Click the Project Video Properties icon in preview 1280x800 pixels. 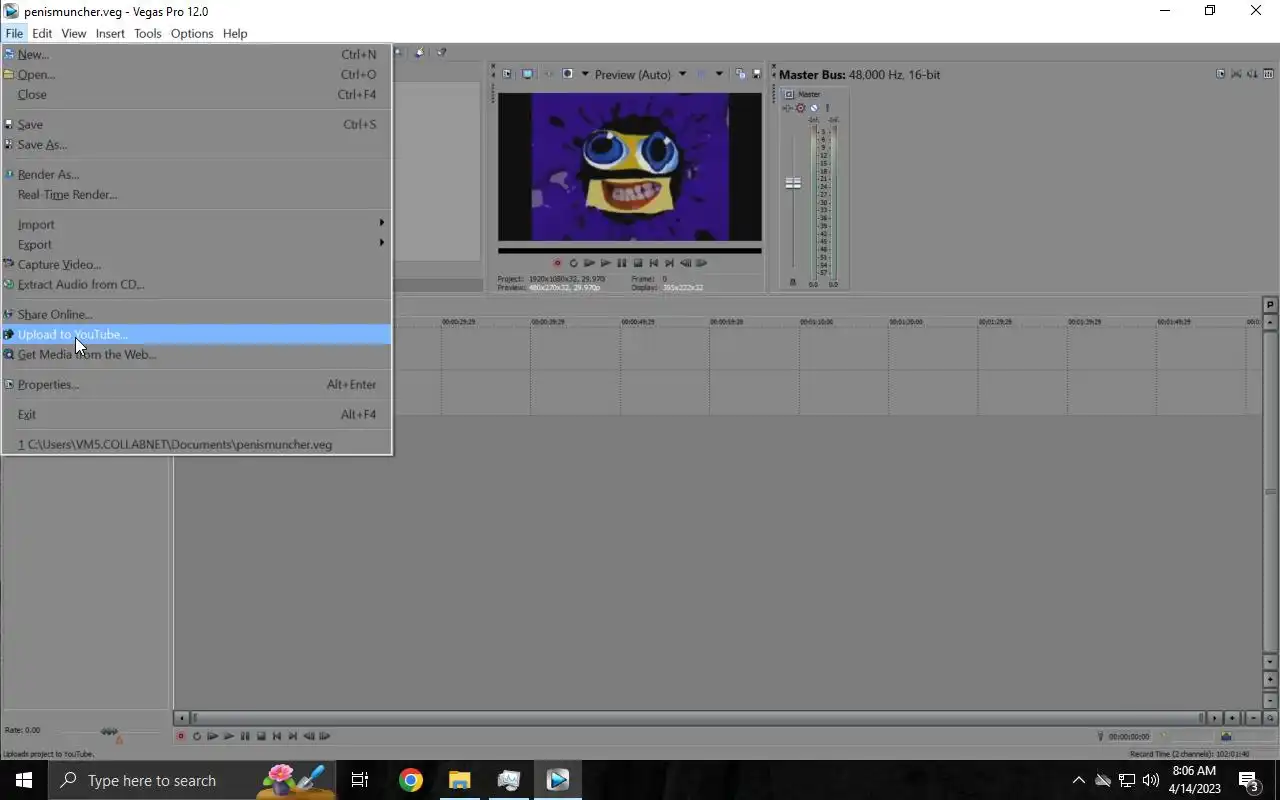click(507, 74)
